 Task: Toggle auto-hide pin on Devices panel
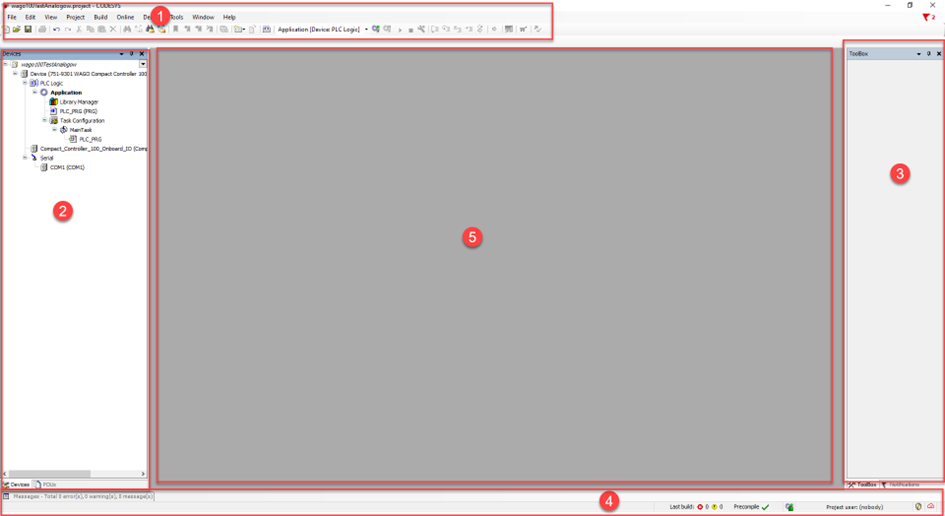[x=131, y=54]
